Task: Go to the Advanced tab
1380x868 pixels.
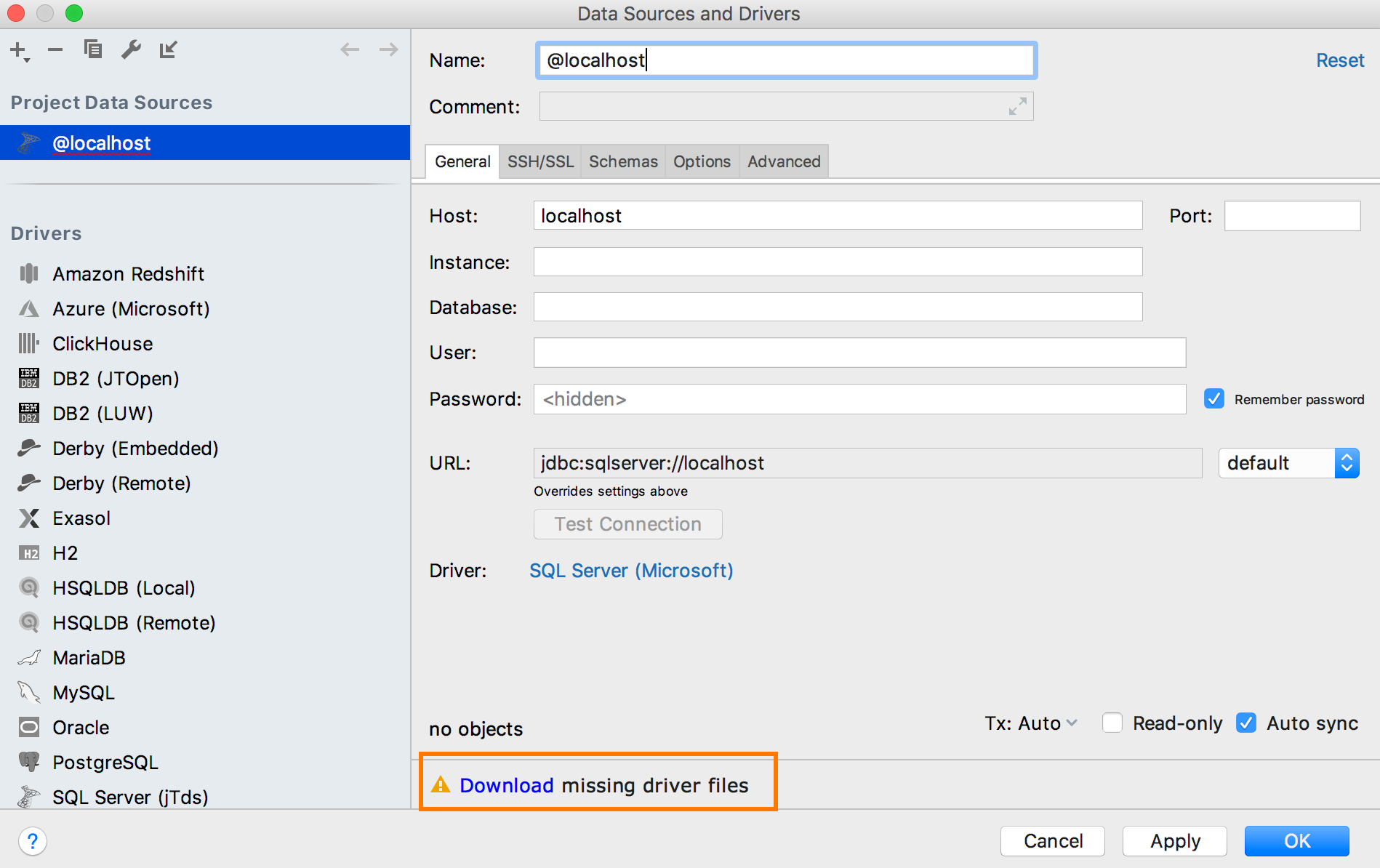Action: [784, 161]
